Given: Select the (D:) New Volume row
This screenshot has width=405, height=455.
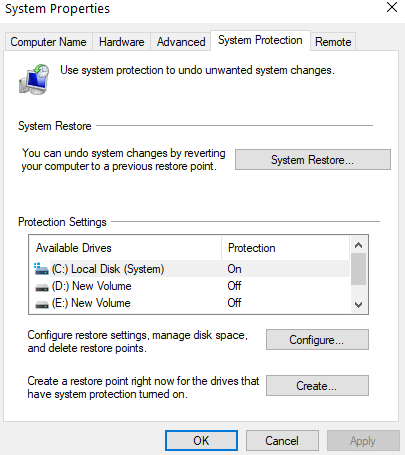Looking at the screenshot, I should coord(190,286).
